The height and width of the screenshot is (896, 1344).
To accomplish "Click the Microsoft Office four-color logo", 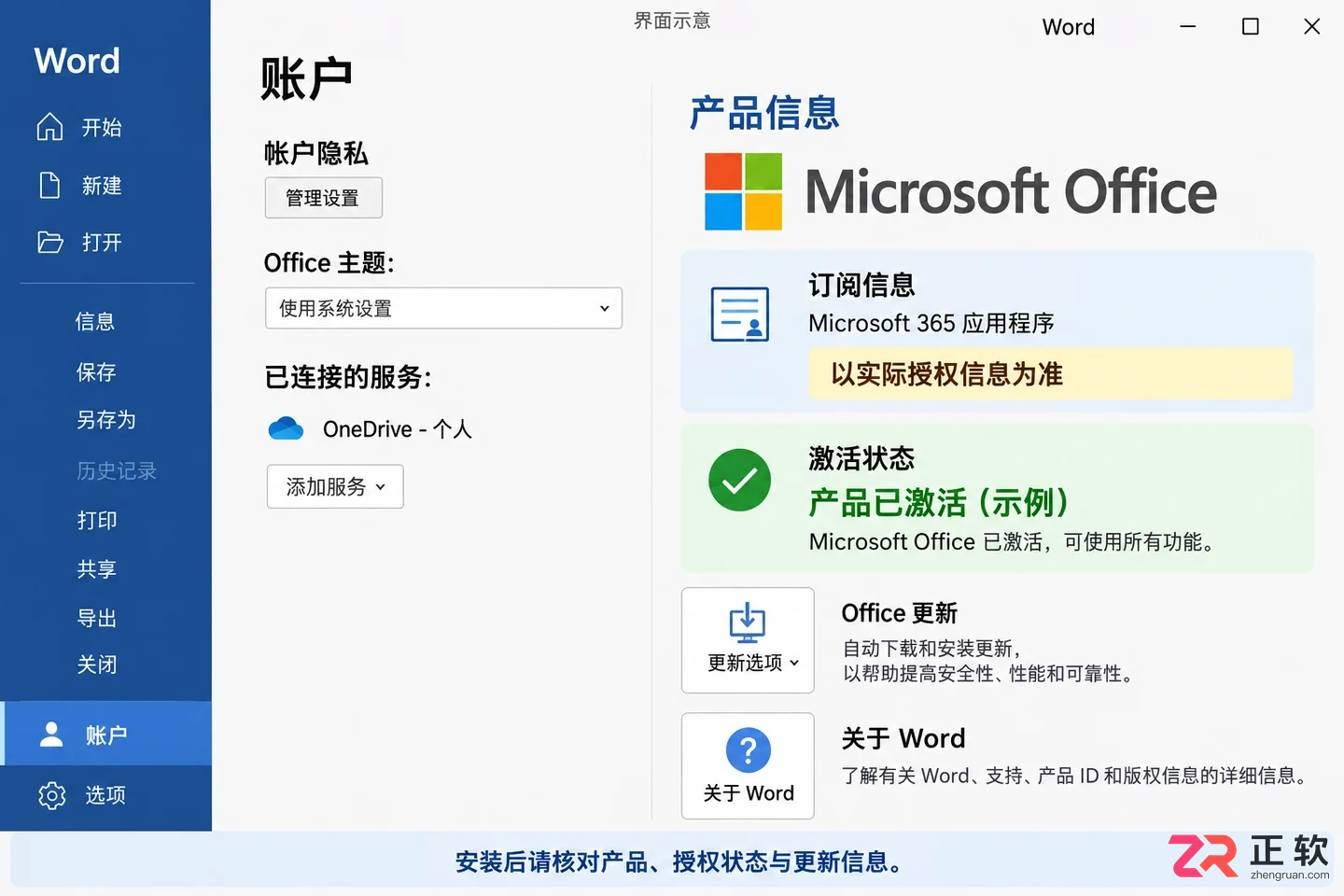I will click(743, 191).
